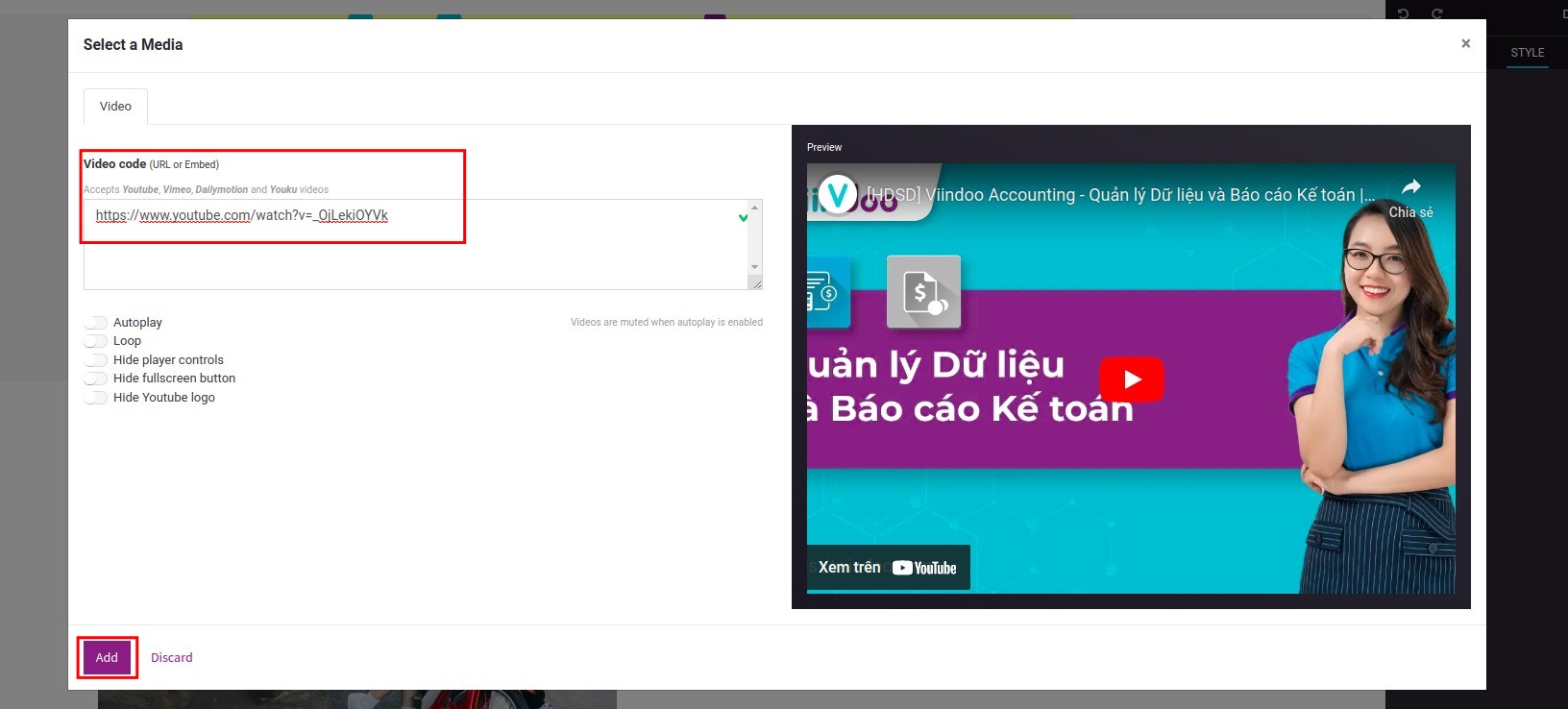
Task: Discard the media selection
Action: click(171, 657)
